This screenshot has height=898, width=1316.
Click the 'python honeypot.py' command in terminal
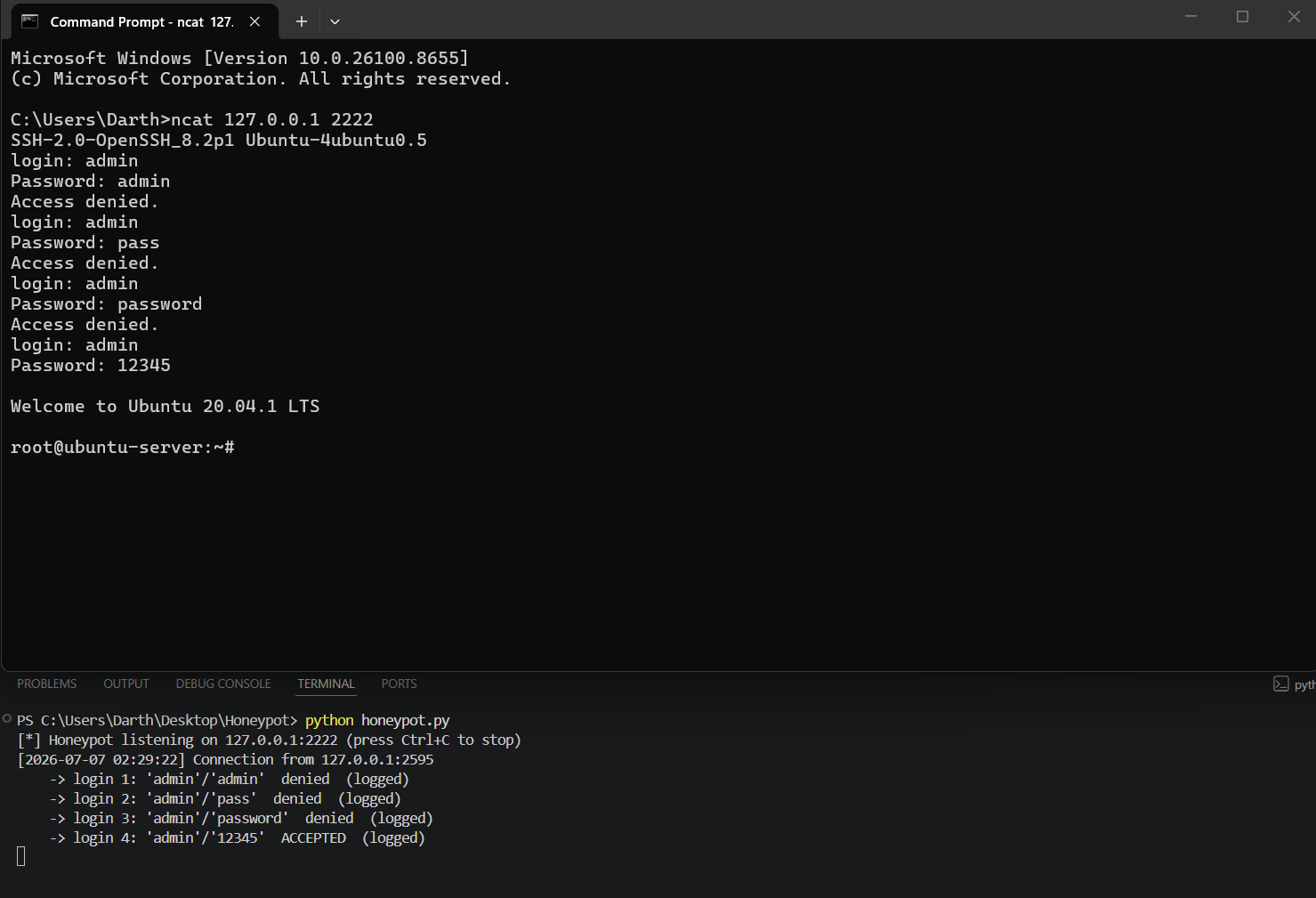pos(377,720)
